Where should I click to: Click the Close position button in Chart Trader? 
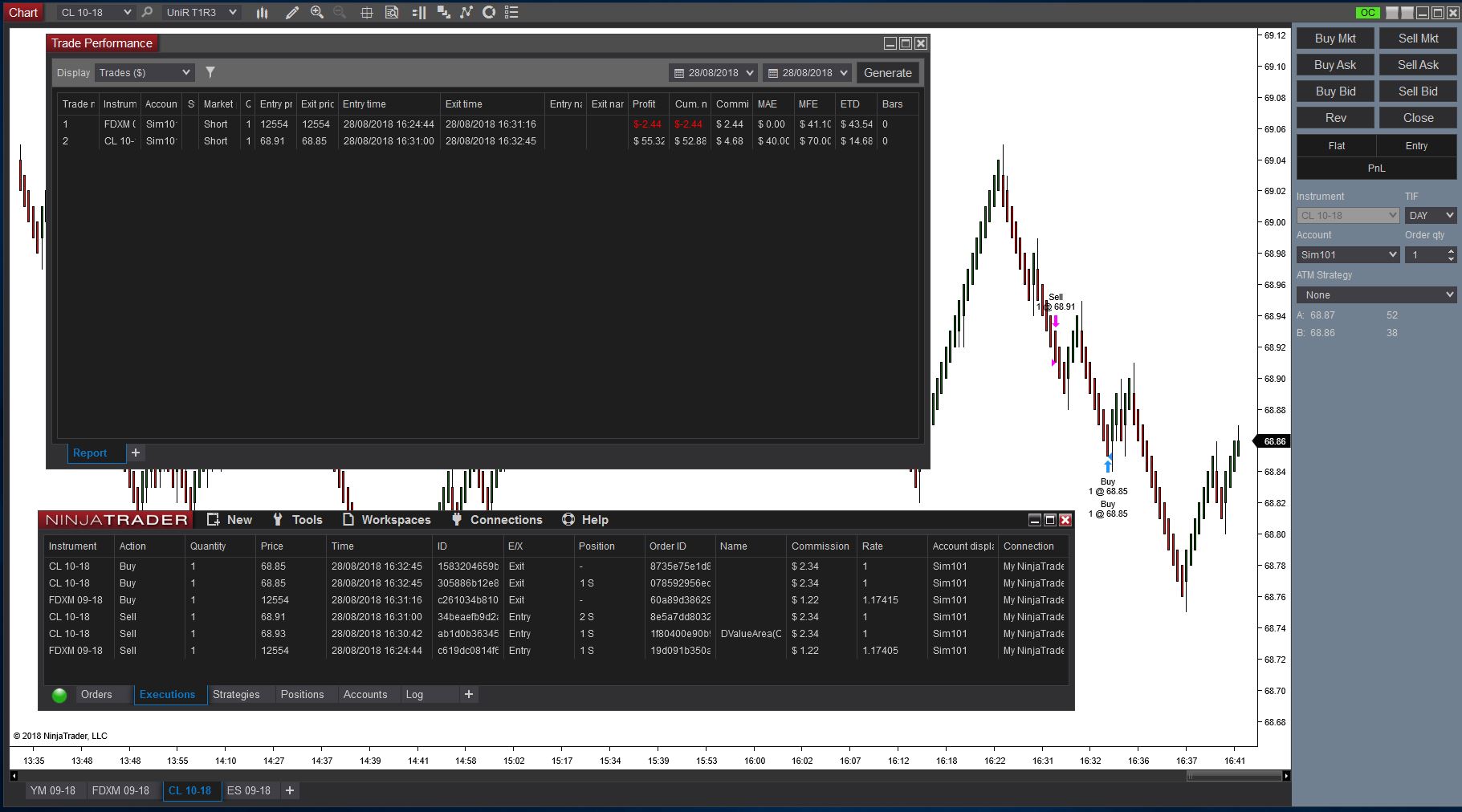(1418, 118)
